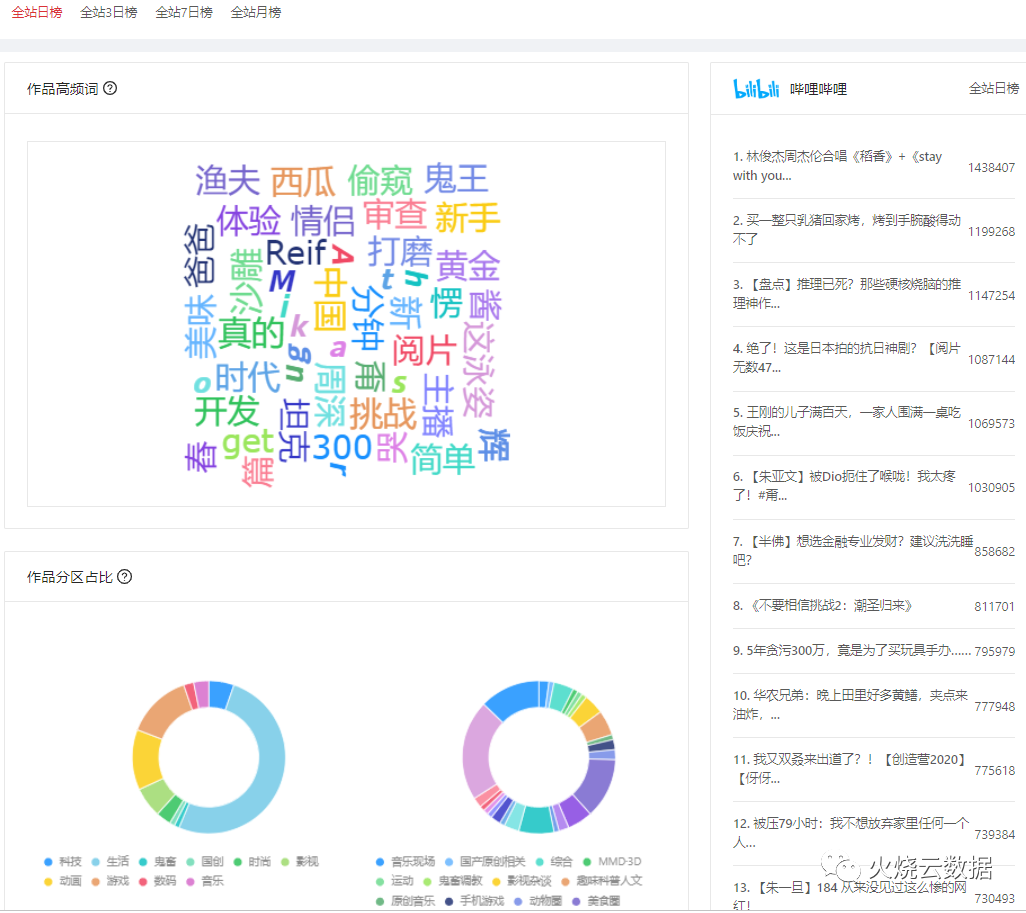Open ranking item 5 王刚的儿子满百天
1026x913 pixels.
[x=874, y=422]
